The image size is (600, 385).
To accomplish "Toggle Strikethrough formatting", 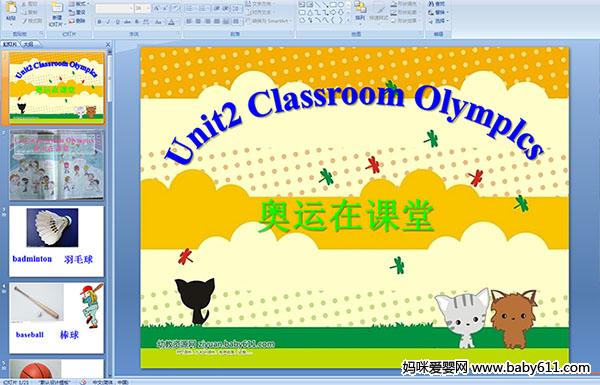I will [x=127, y=22].
